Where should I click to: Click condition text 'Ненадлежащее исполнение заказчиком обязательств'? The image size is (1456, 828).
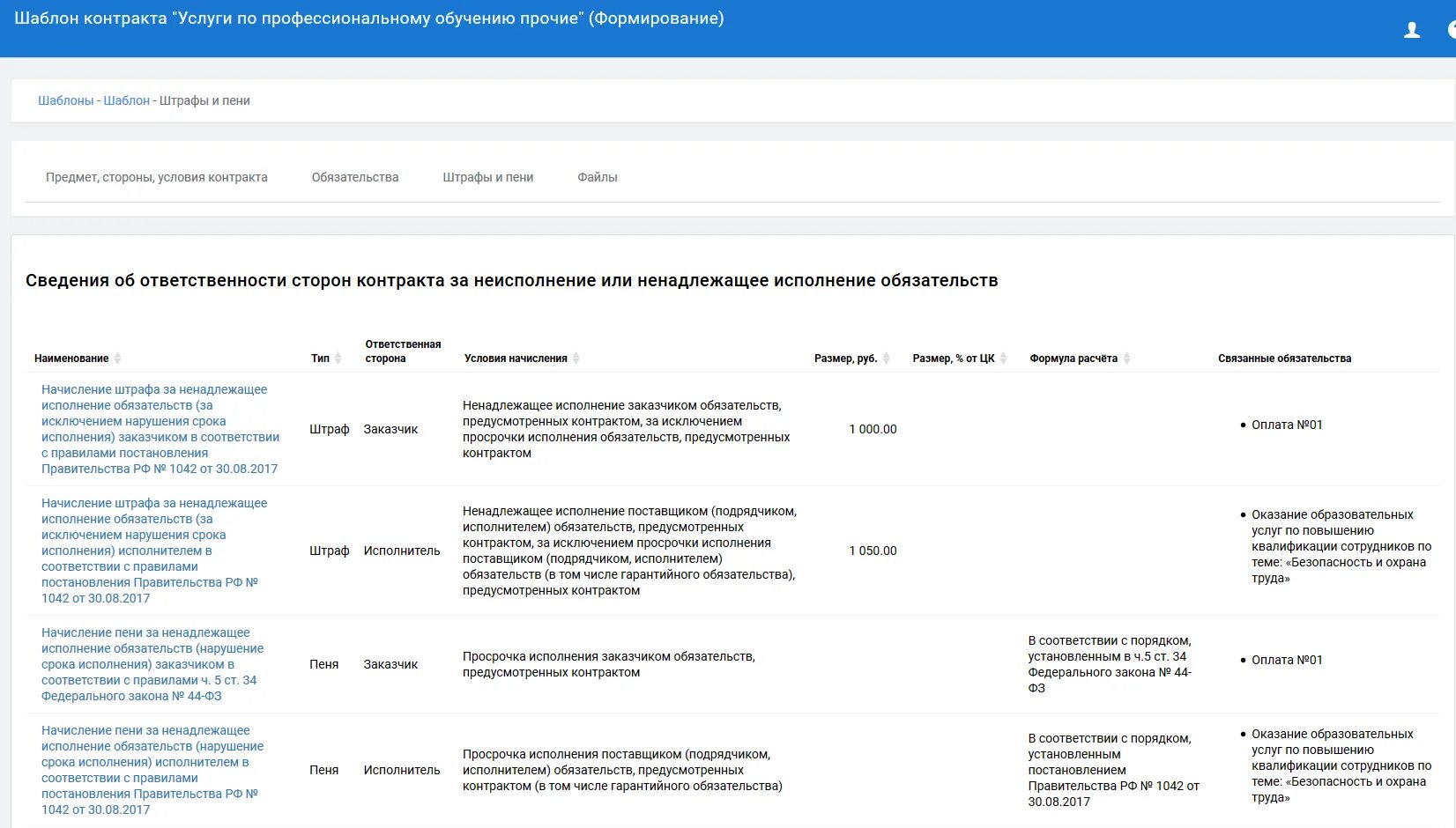(x=627, y=429)
